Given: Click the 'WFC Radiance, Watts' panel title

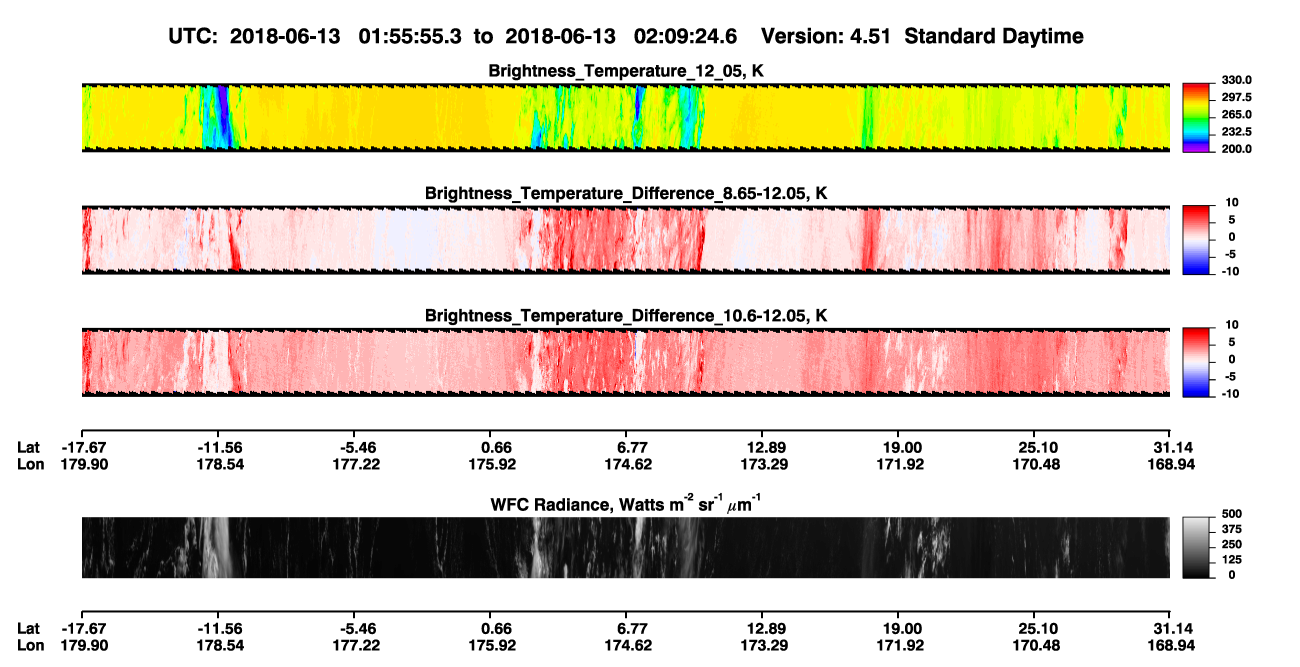Looking at the screenshot, I should pyautogui.click(x=626, y=505).
